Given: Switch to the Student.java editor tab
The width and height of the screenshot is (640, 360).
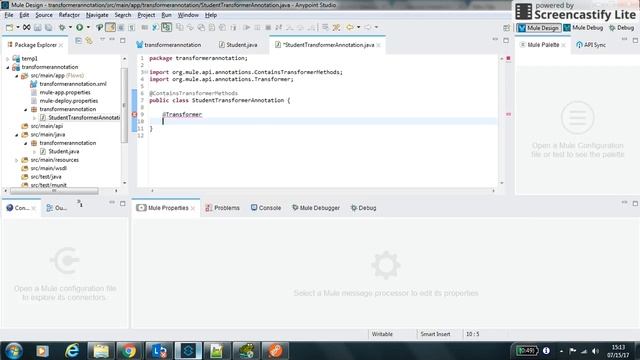Looking at the screenshot, I should (x=238, y=45).
